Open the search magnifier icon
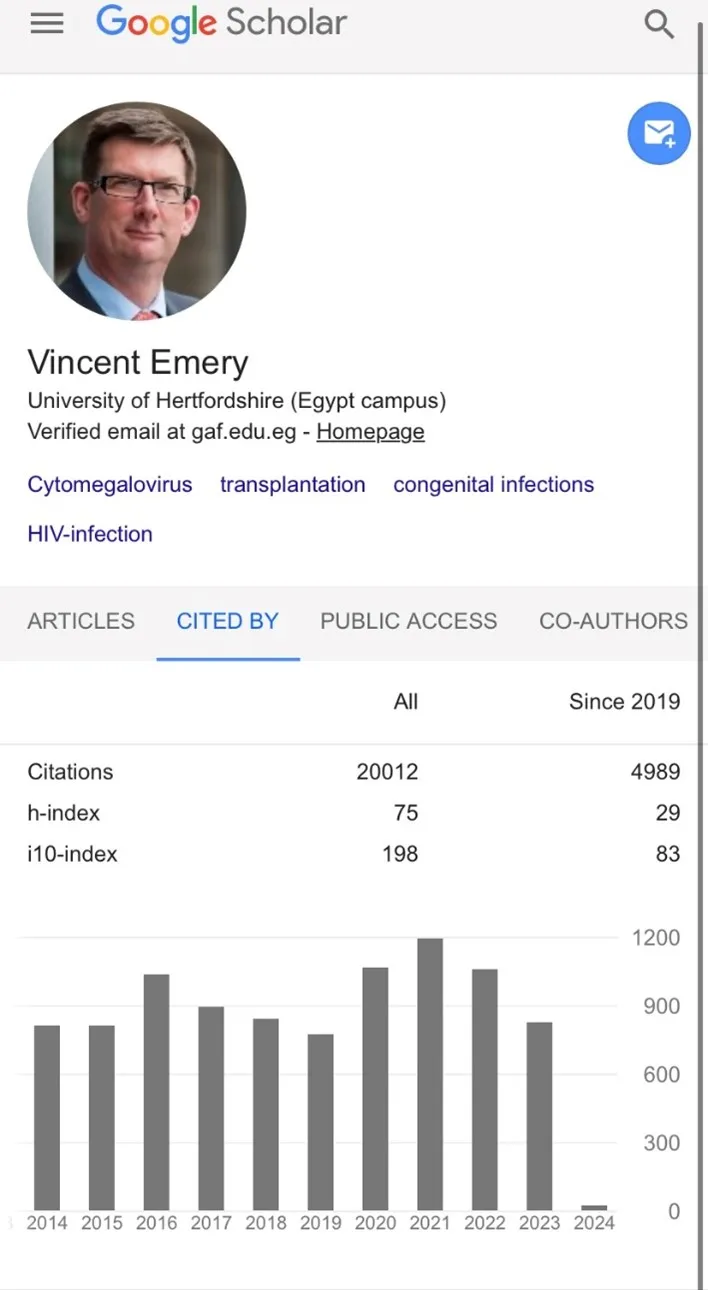Viewport: 708px width, 1290px height. click(659, 24)
